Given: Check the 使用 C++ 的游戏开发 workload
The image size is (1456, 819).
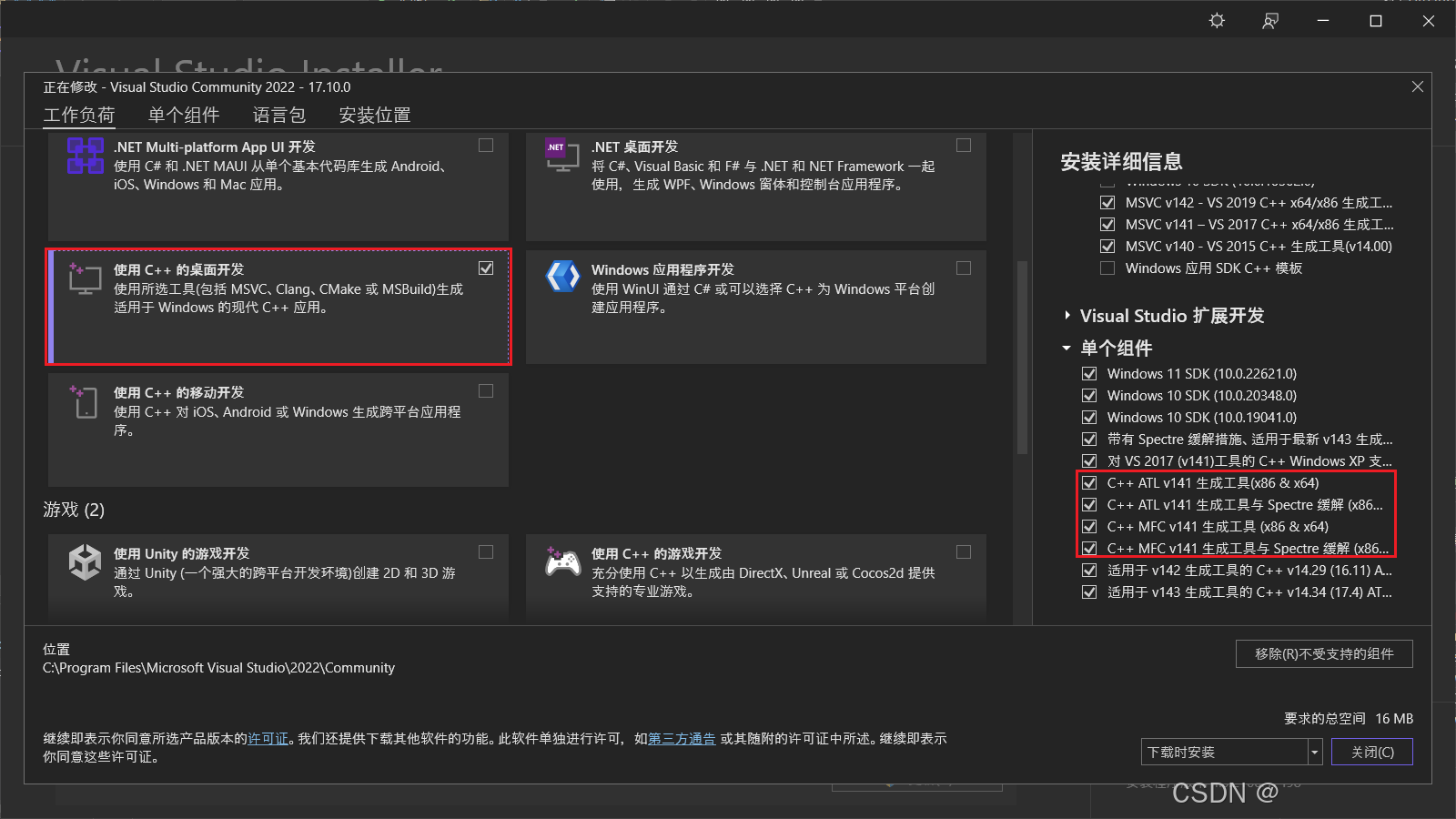Looking at the screenshot, I should [964, 551].
